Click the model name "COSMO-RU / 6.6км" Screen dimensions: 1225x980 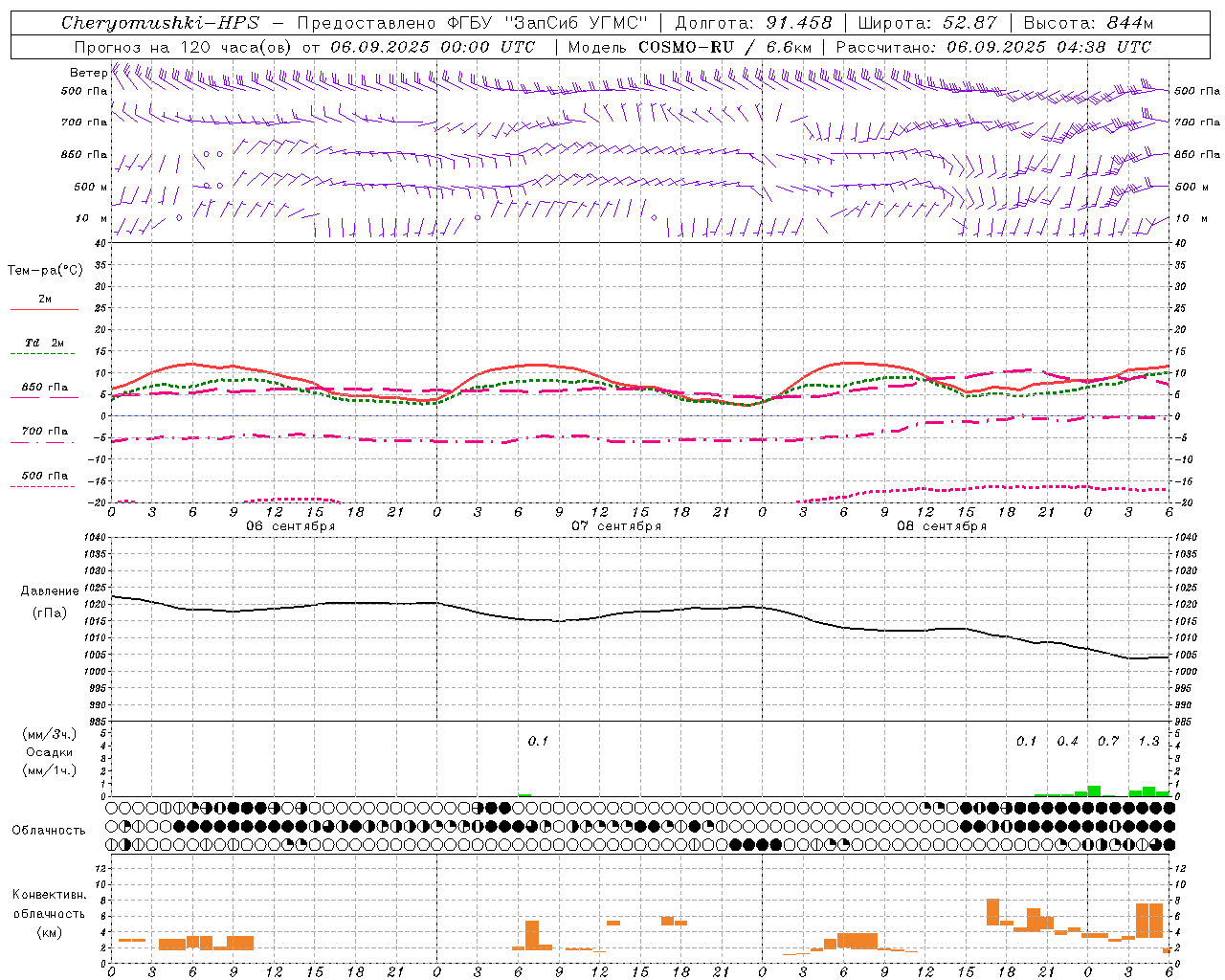(725, 47)
